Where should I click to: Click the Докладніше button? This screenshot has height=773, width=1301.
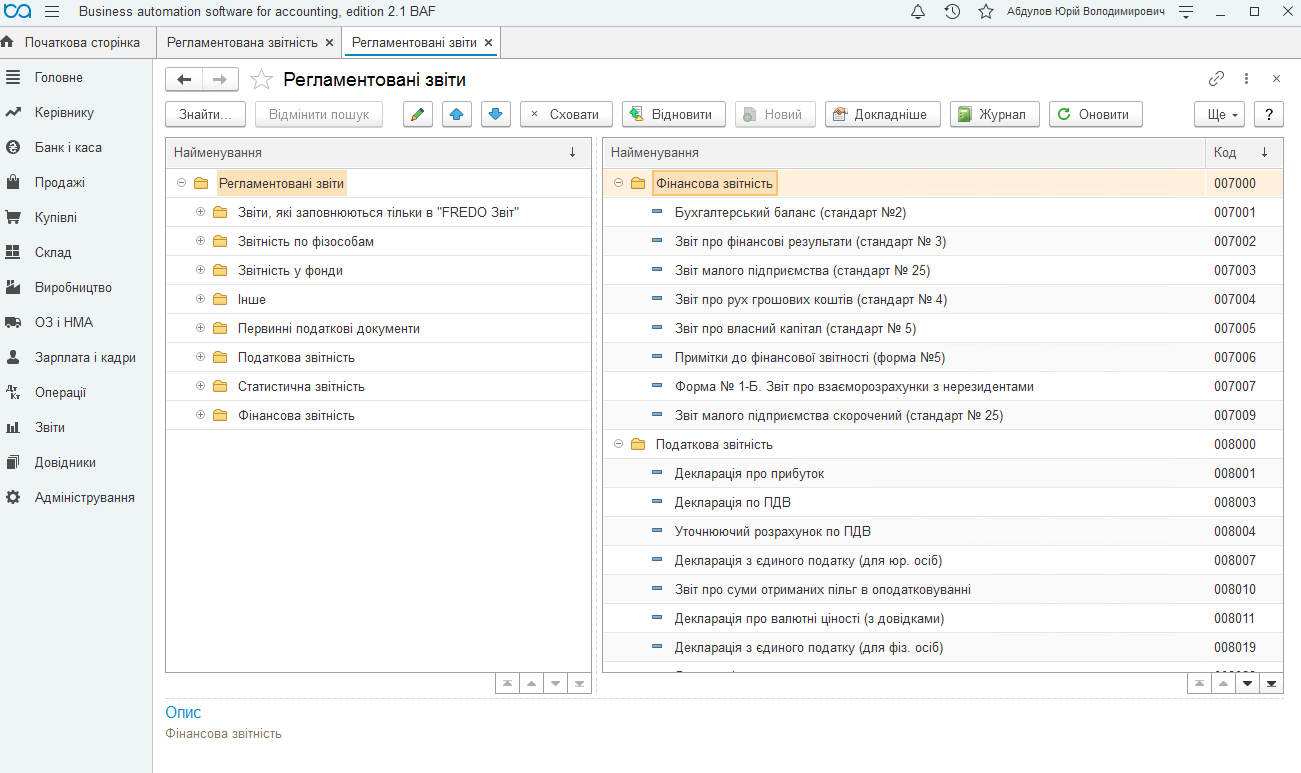click(x=882, y=114)
